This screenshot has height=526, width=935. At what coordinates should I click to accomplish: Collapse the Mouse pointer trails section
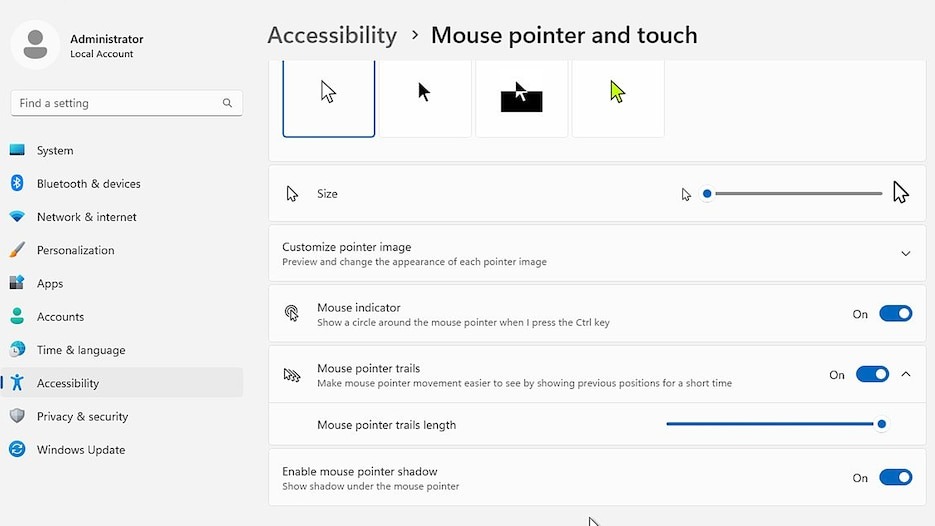[x=906, y=374]
